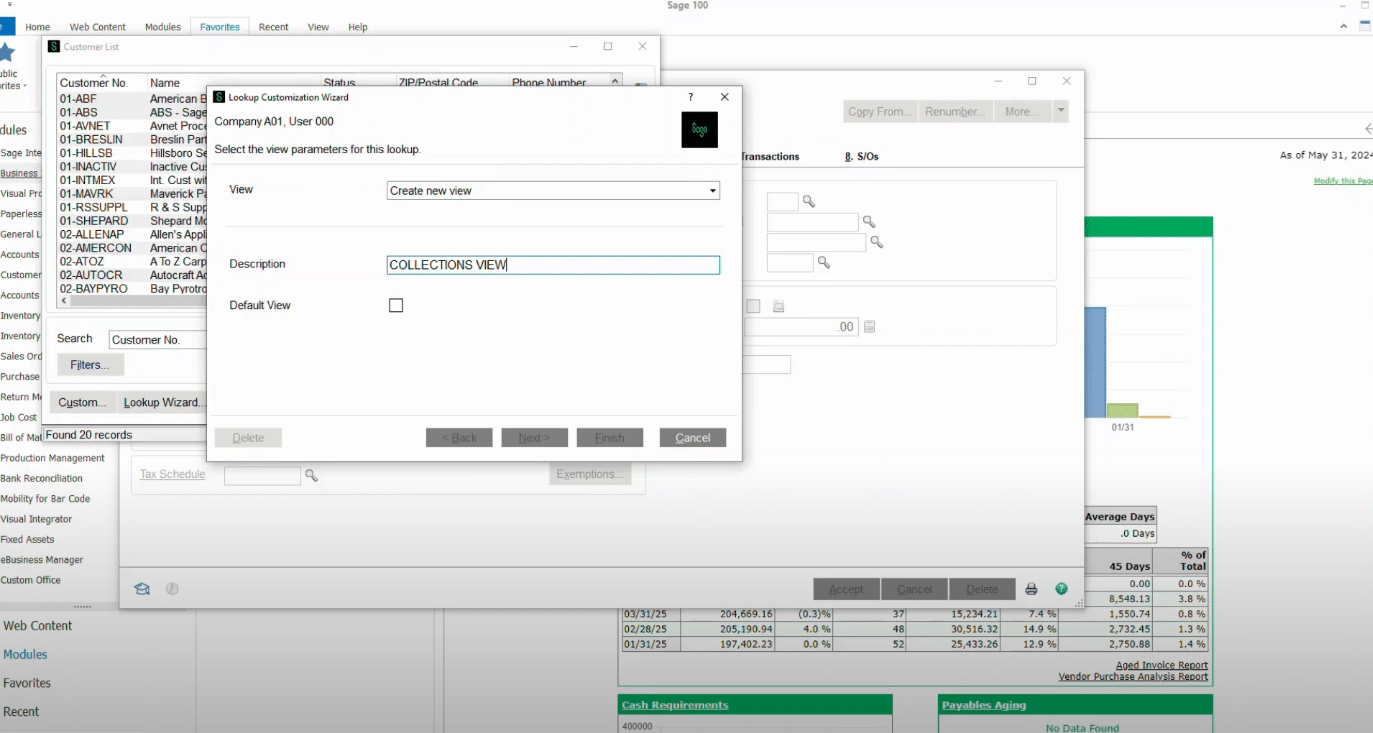The width and height of the screenshot is (1373, 733).
Task: Open the Favorites menu in the menu bar
Action: (219, 27)
